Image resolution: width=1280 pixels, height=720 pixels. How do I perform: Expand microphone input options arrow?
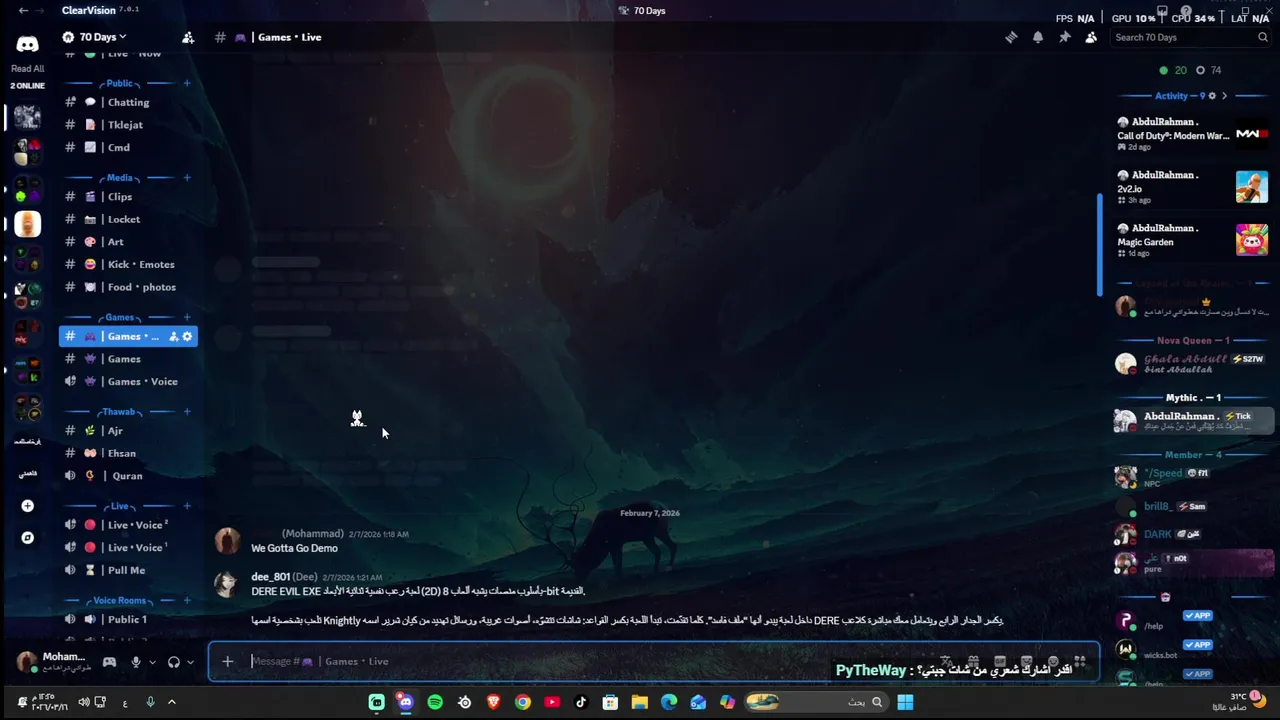152,662
